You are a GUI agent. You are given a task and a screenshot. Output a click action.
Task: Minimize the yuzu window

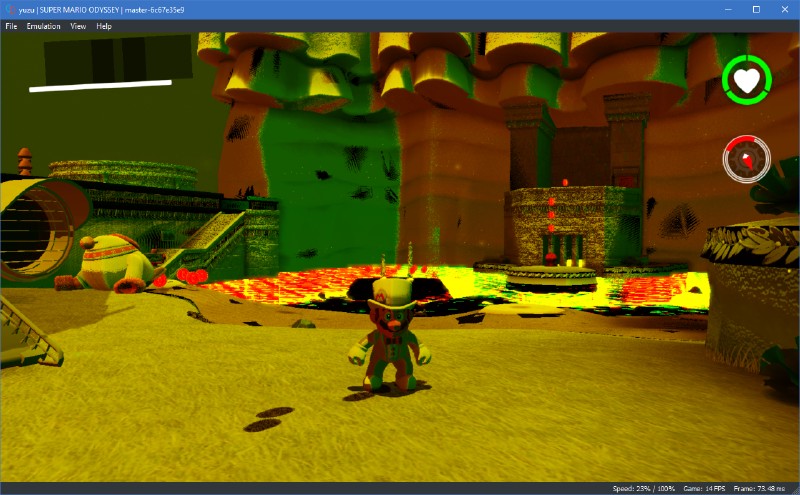728,10
